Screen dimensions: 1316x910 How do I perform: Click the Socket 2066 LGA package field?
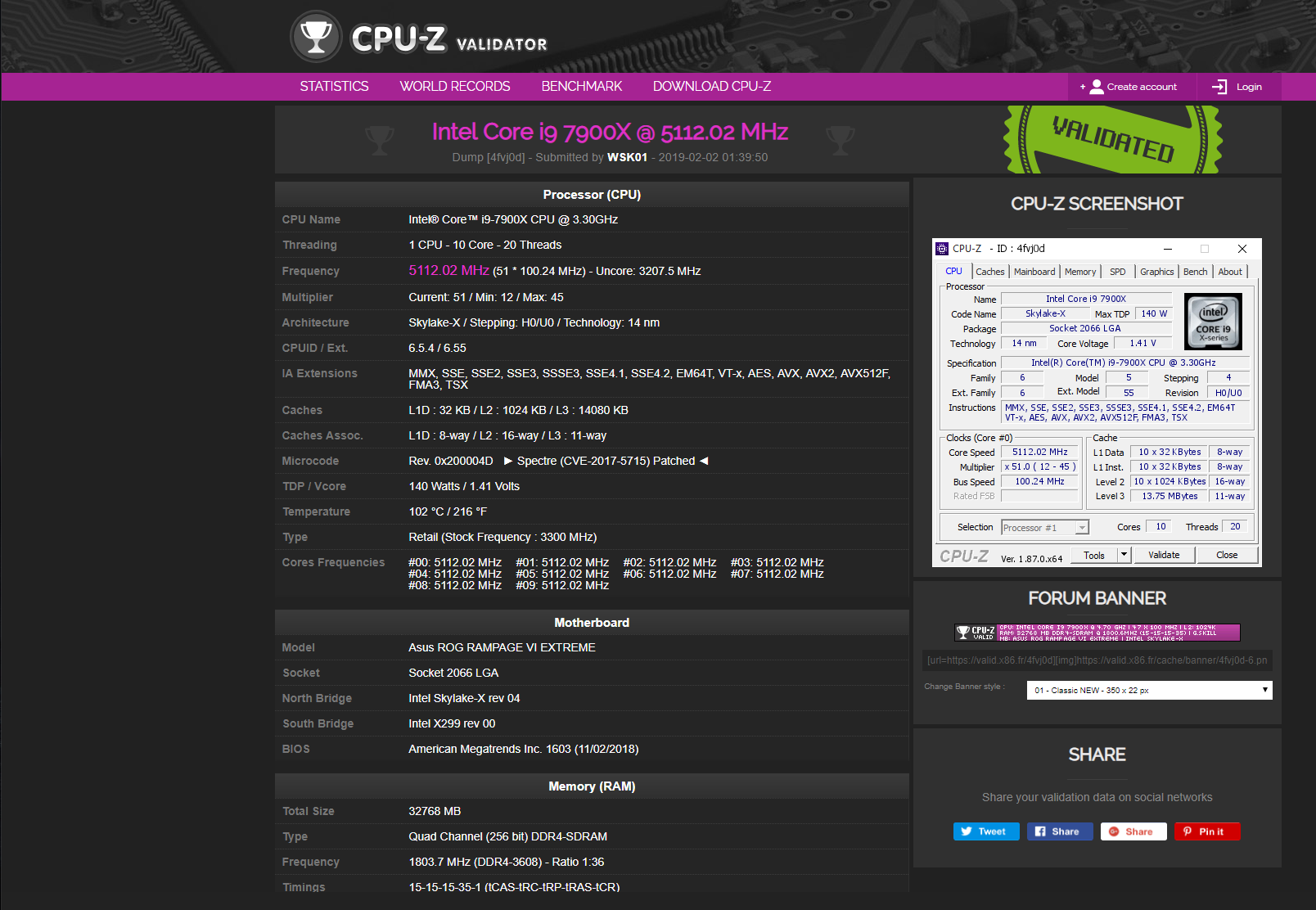click(1085, 328)
